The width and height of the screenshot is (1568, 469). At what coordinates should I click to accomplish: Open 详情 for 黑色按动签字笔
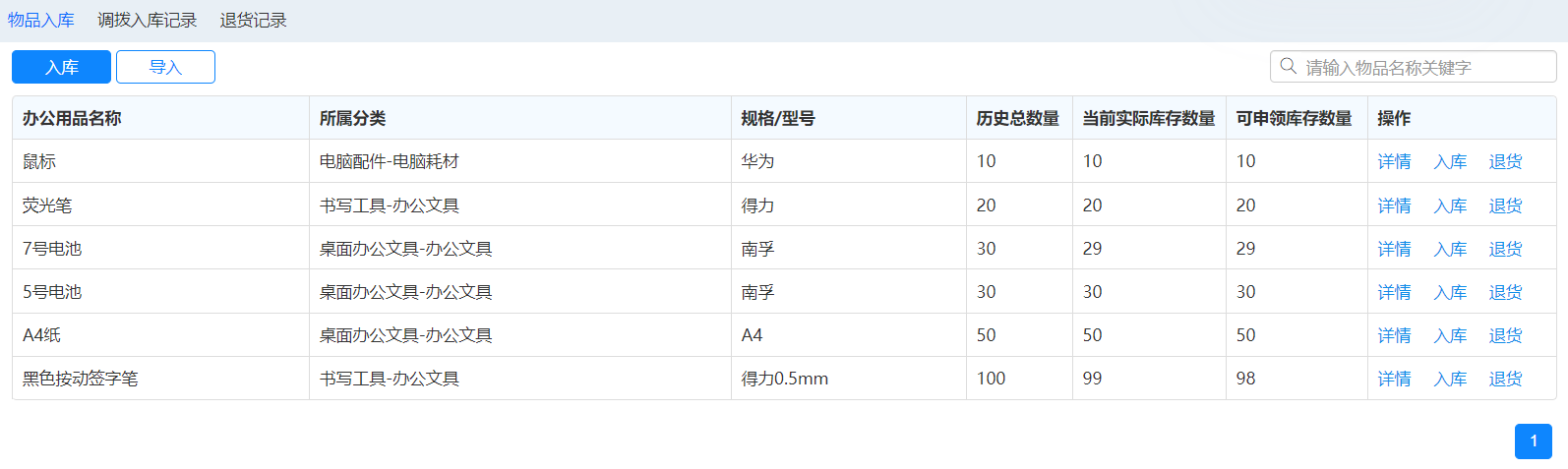point(1394,379)
